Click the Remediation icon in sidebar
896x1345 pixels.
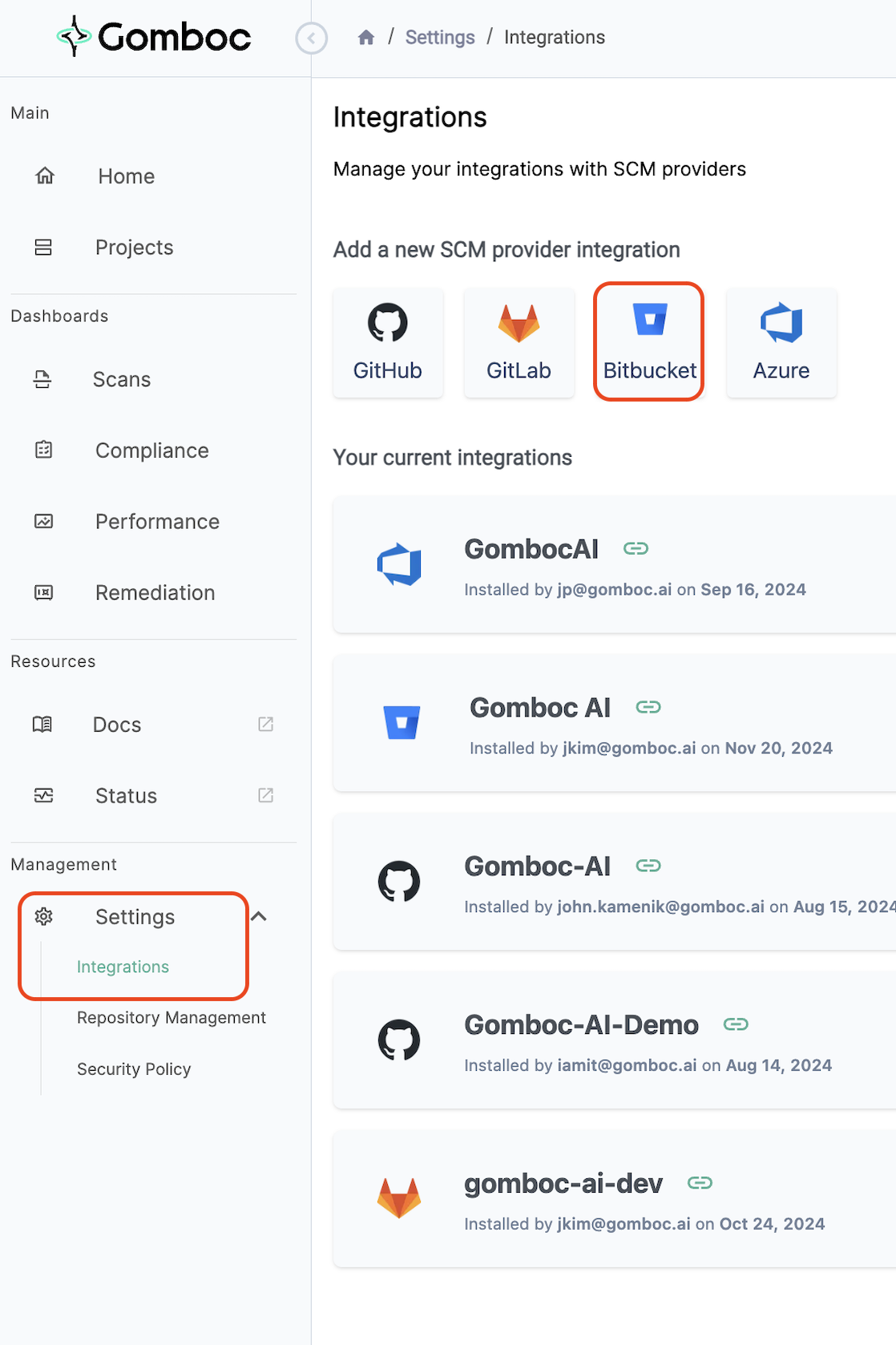pos(44,592)
